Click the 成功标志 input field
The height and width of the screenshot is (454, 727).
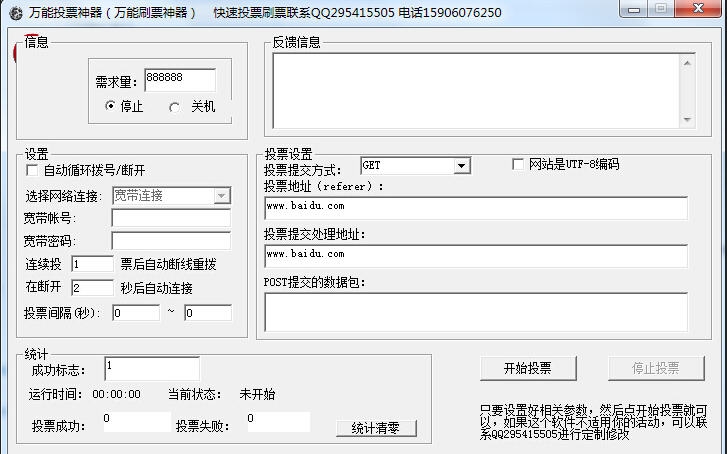coord(152,369)
